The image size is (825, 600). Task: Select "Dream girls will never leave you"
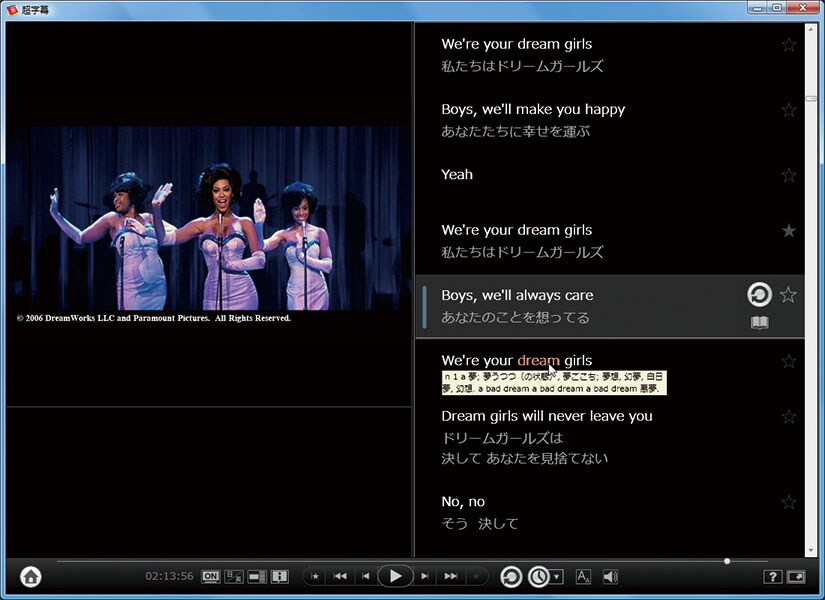click(547, 416)
